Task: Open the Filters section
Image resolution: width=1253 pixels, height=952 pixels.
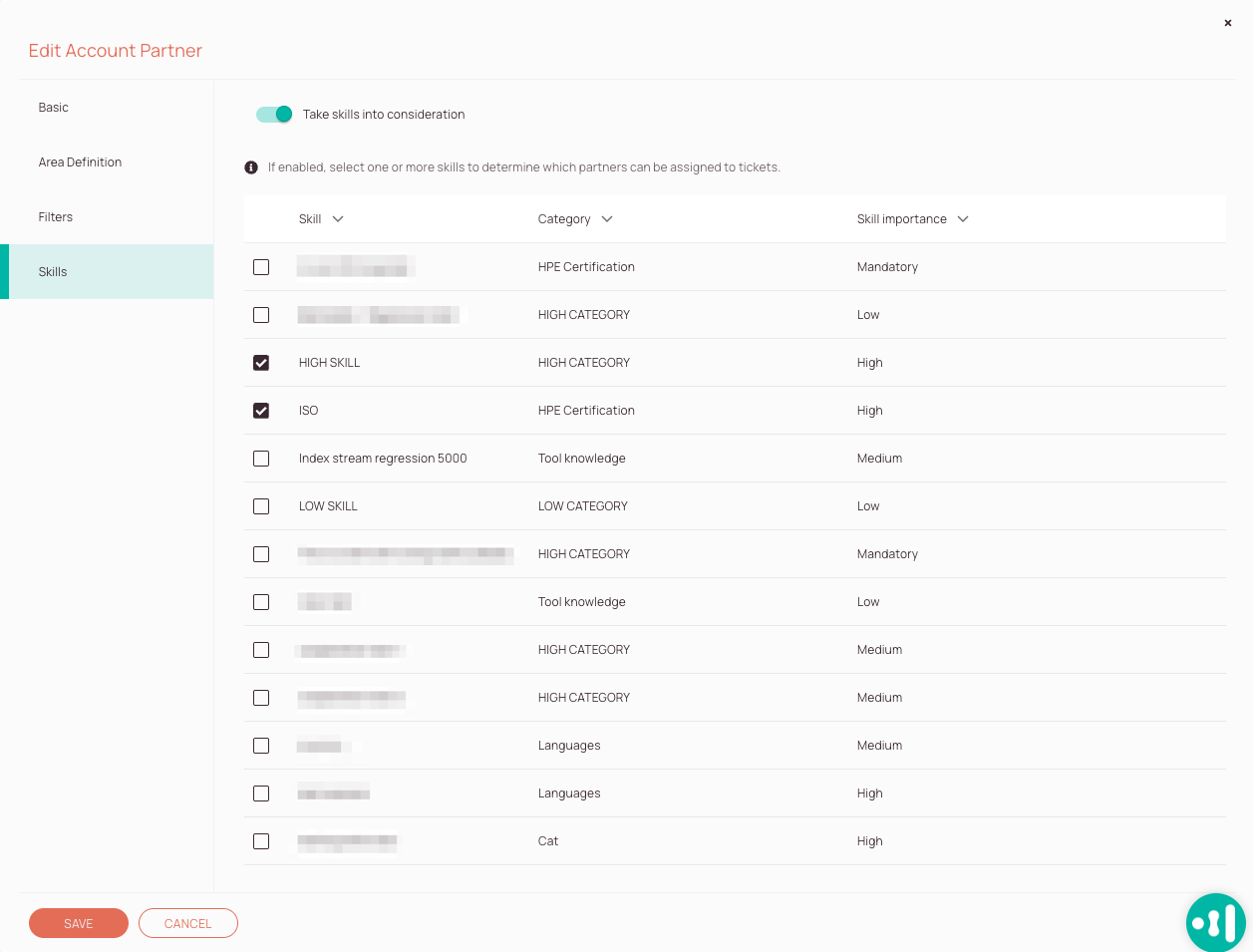Action: click(55, 216)
